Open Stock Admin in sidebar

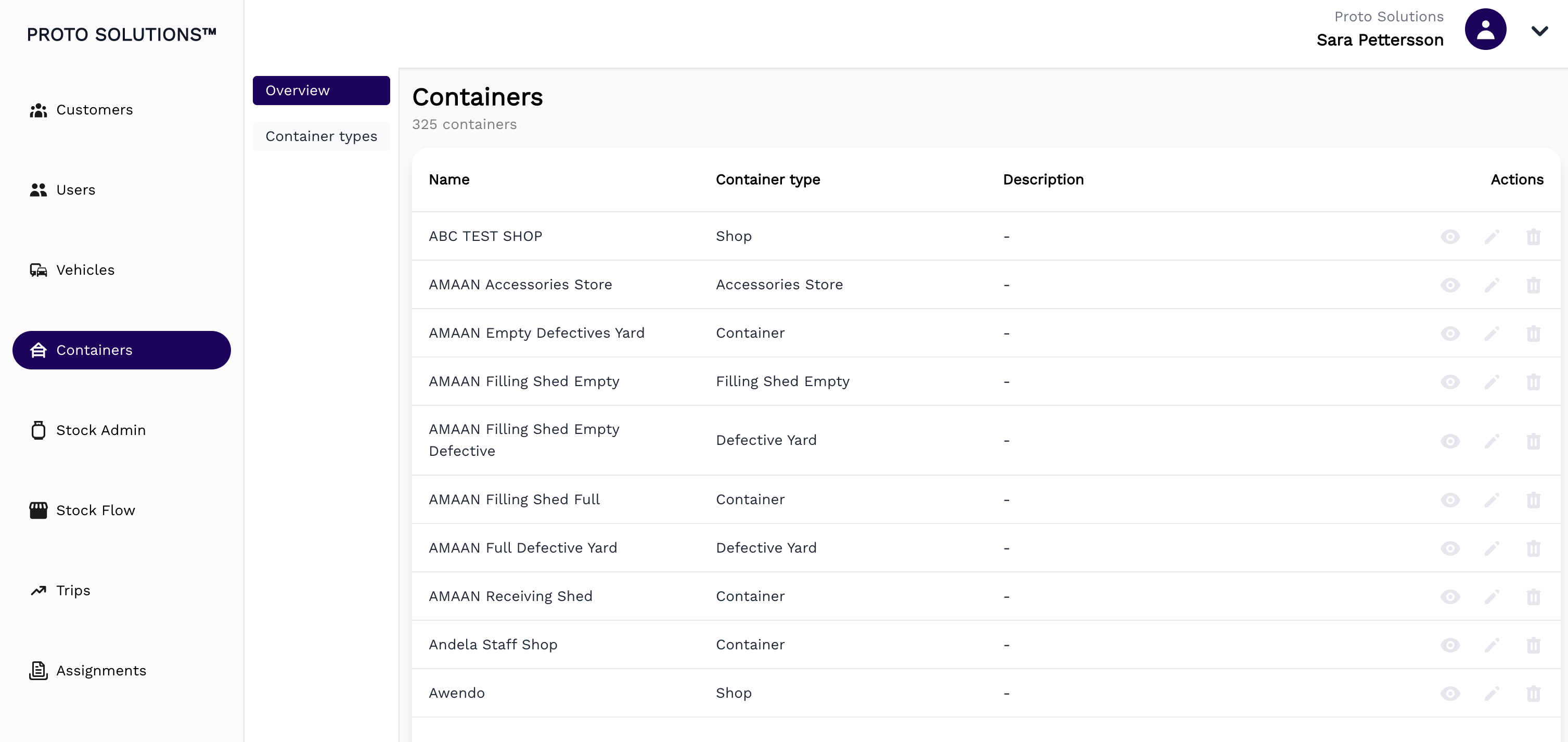121,430
